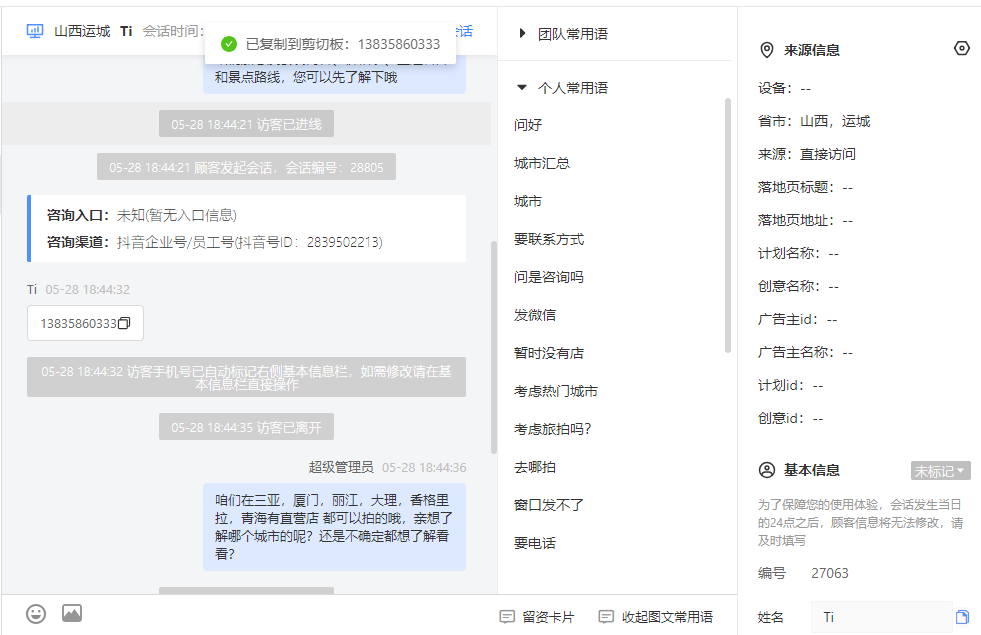Click the 留资卡片 card icon

(507, 617)
